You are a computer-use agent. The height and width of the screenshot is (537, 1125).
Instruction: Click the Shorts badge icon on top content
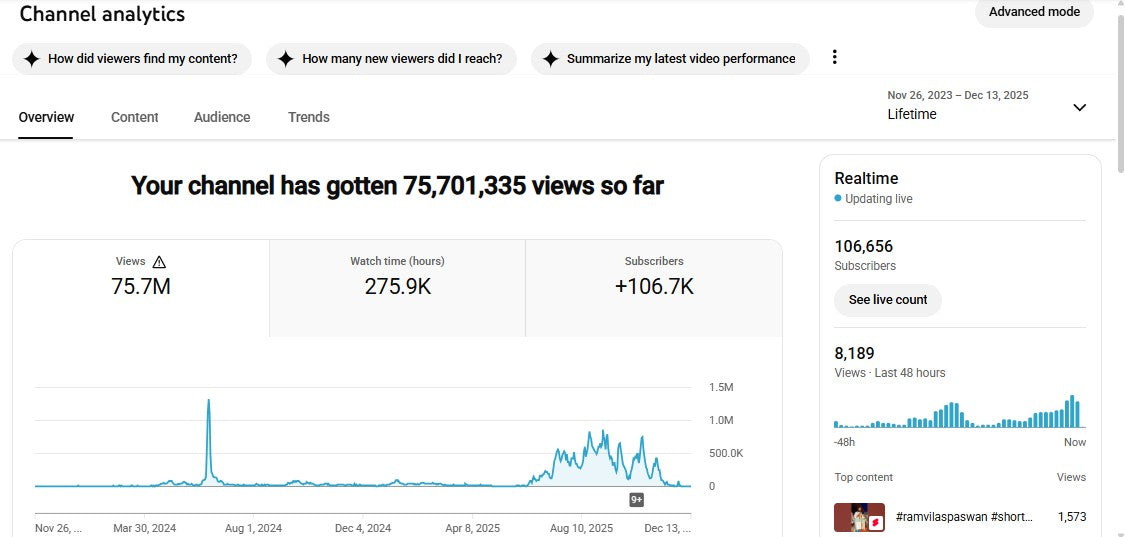[875, 523]
